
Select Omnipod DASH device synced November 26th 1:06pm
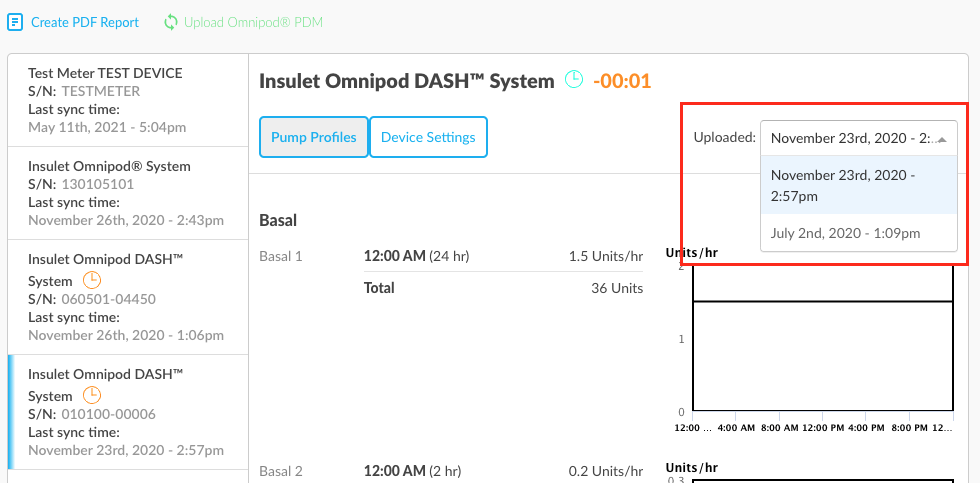tap(128, 297)
